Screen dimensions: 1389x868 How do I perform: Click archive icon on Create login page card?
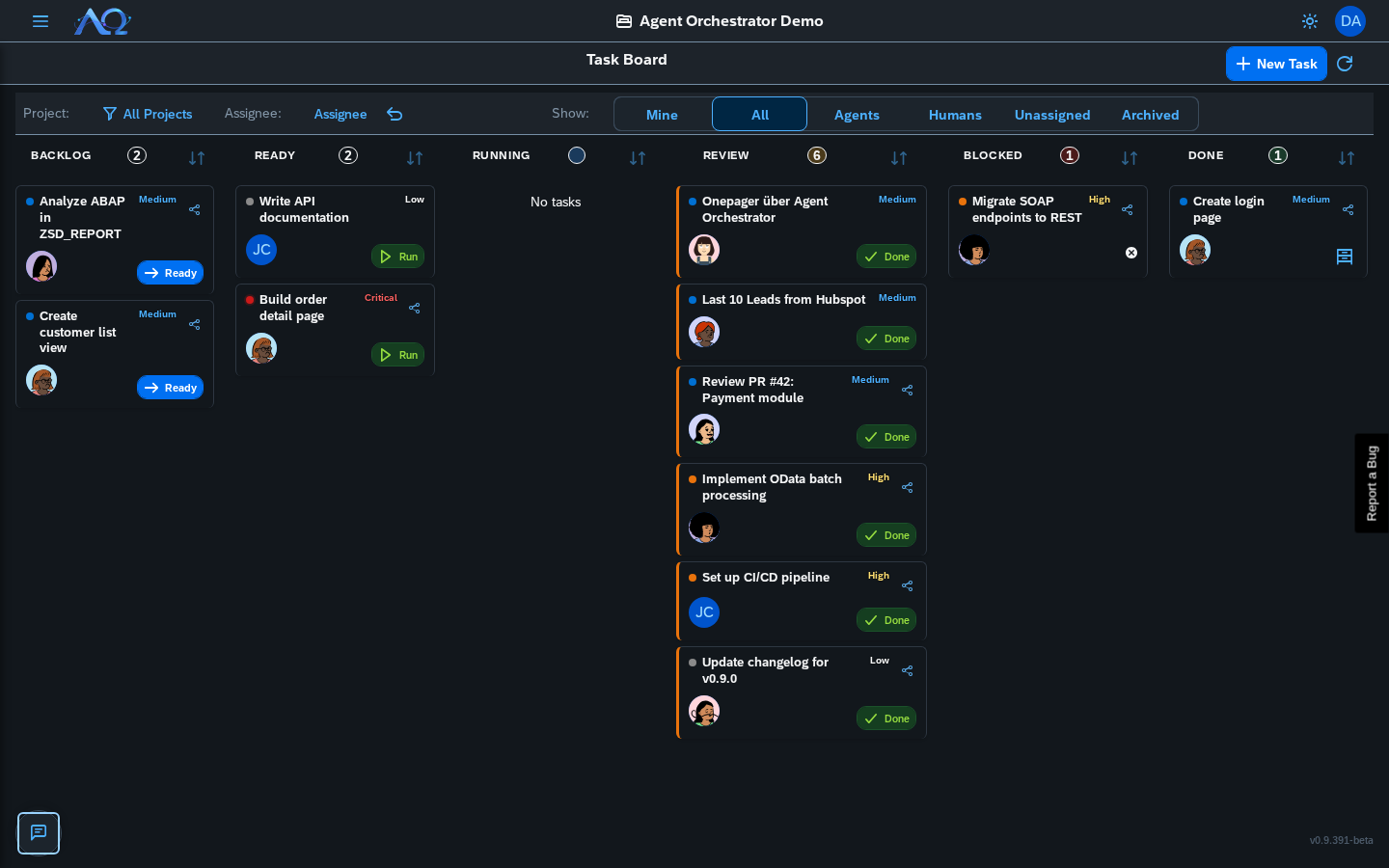(1345, 257)
